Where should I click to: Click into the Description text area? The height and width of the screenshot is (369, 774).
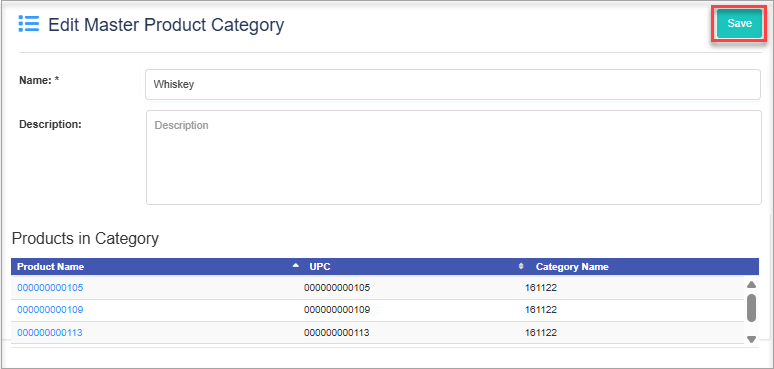coord(454,157)
